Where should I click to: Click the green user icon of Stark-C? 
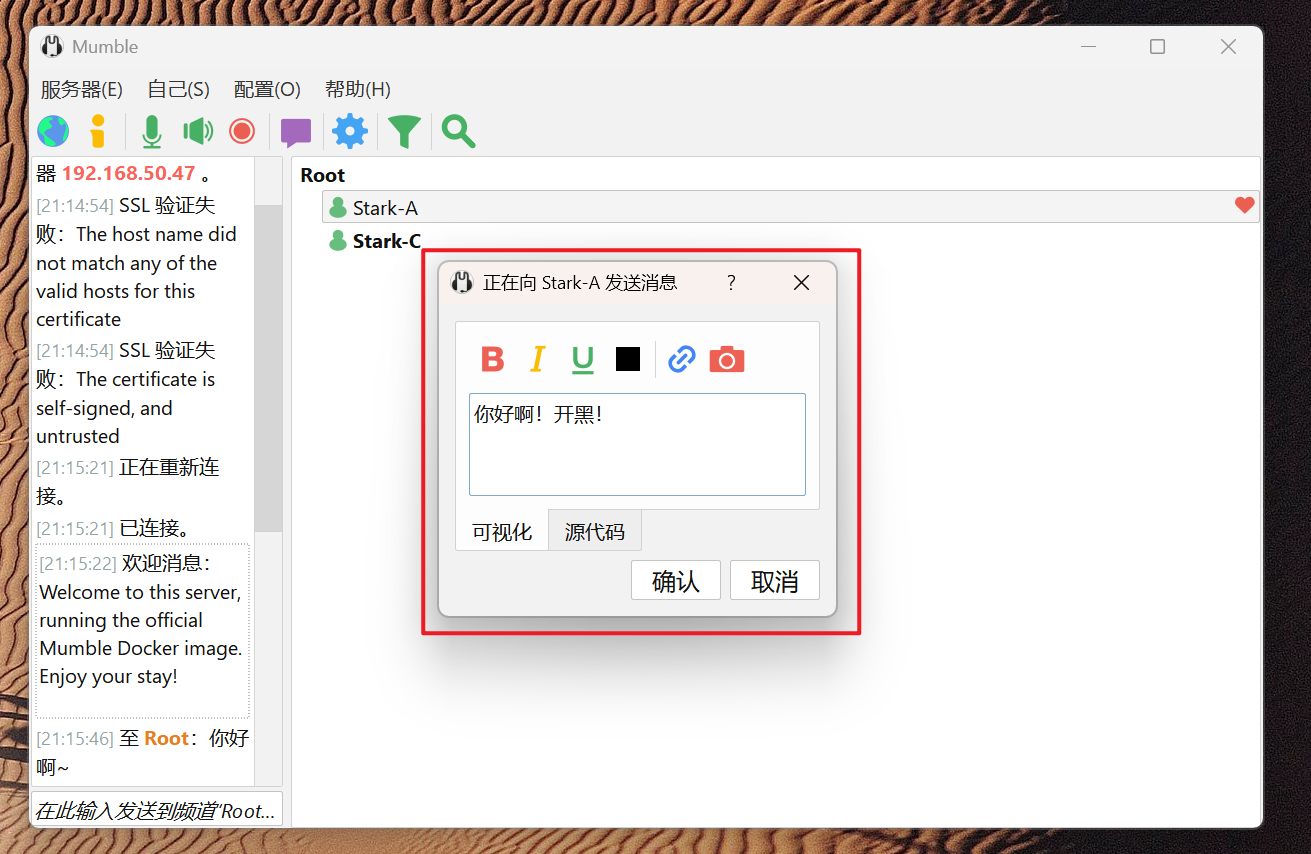338,241
